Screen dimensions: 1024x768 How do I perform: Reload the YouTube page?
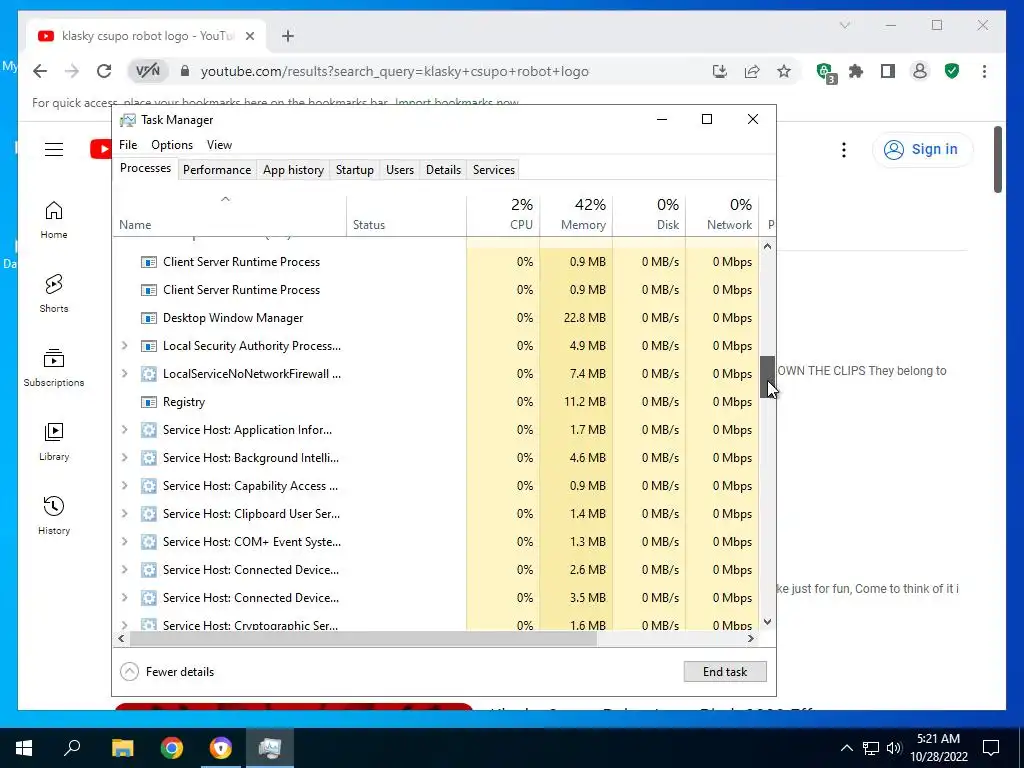104,71
